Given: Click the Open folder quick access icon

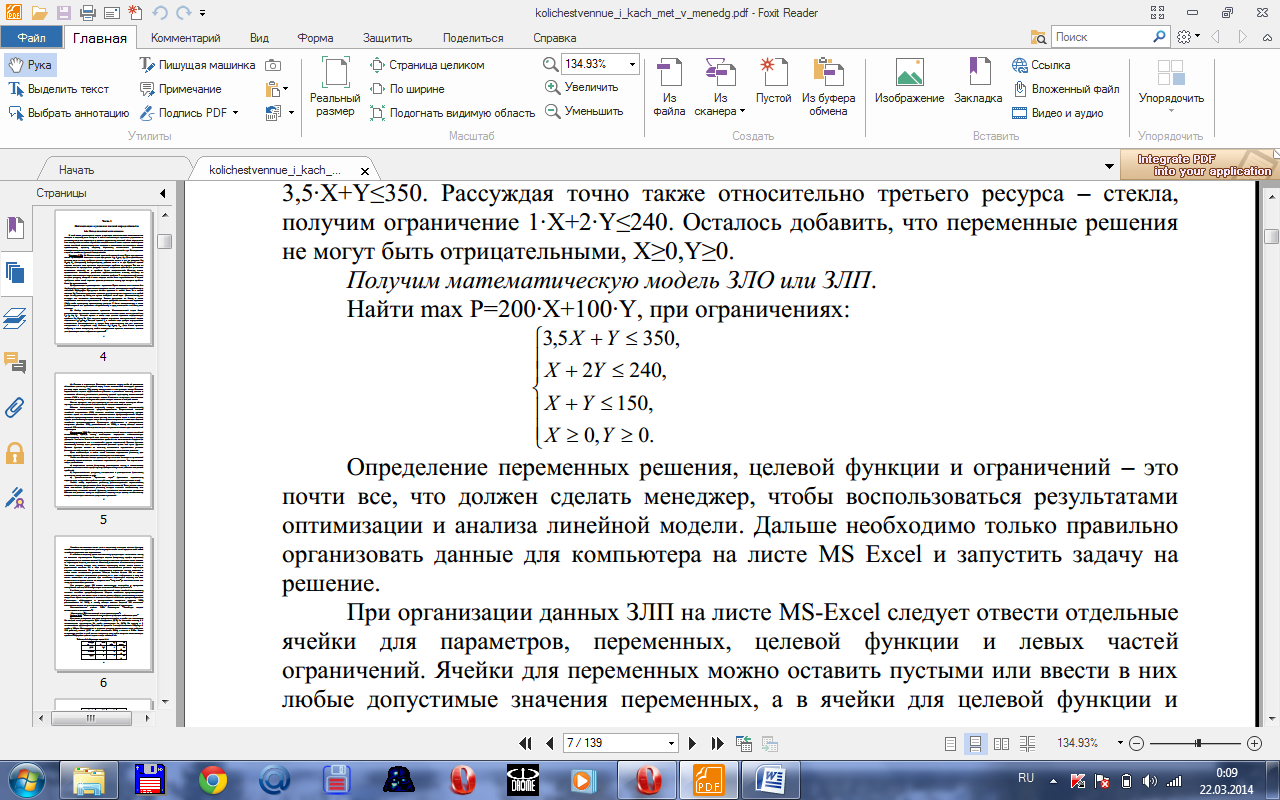Looking at the screenshot, I should 37,13.
